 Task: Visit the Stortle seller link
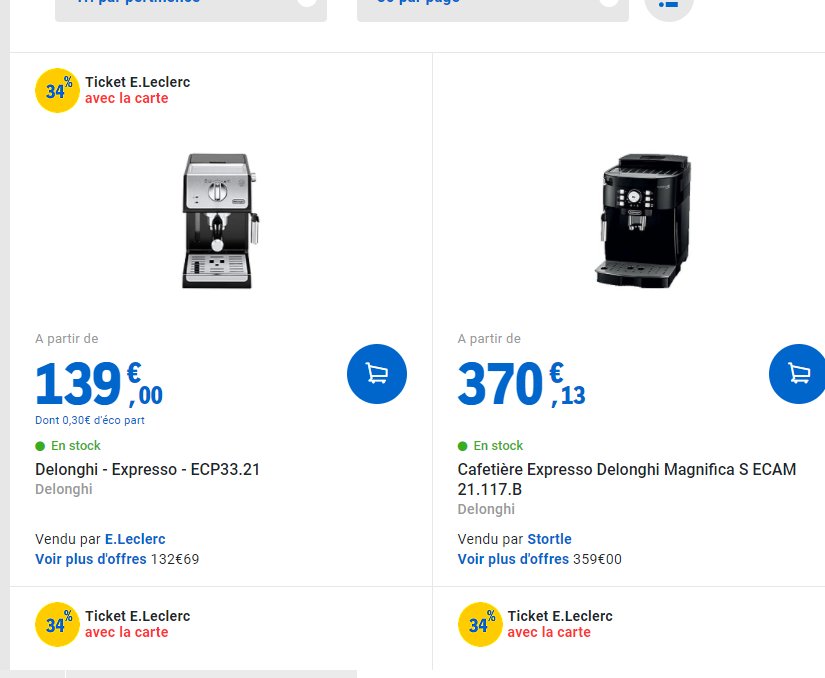[549, 539]
